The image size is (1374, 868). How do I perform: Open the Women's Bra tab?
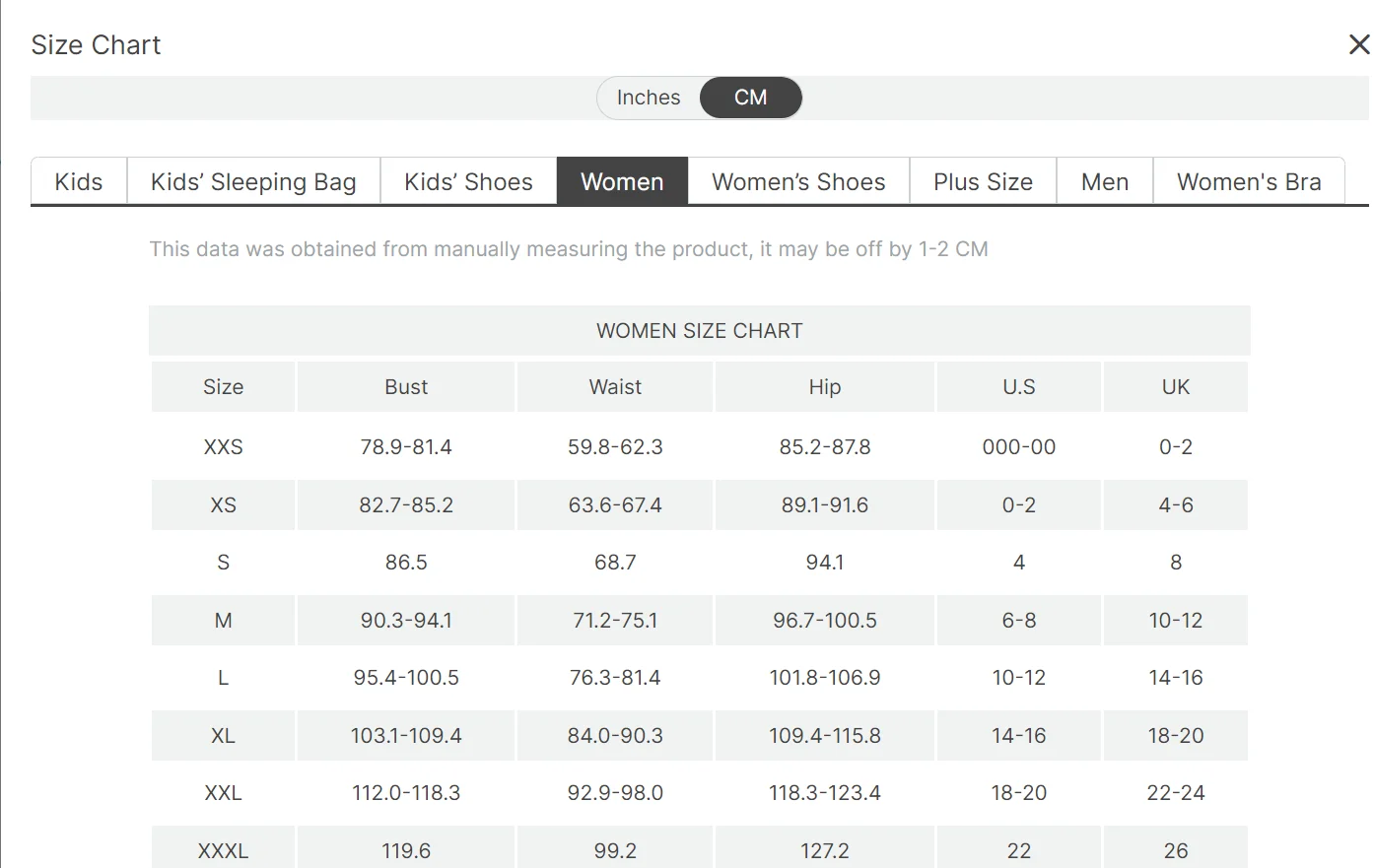click(1249, 181)
